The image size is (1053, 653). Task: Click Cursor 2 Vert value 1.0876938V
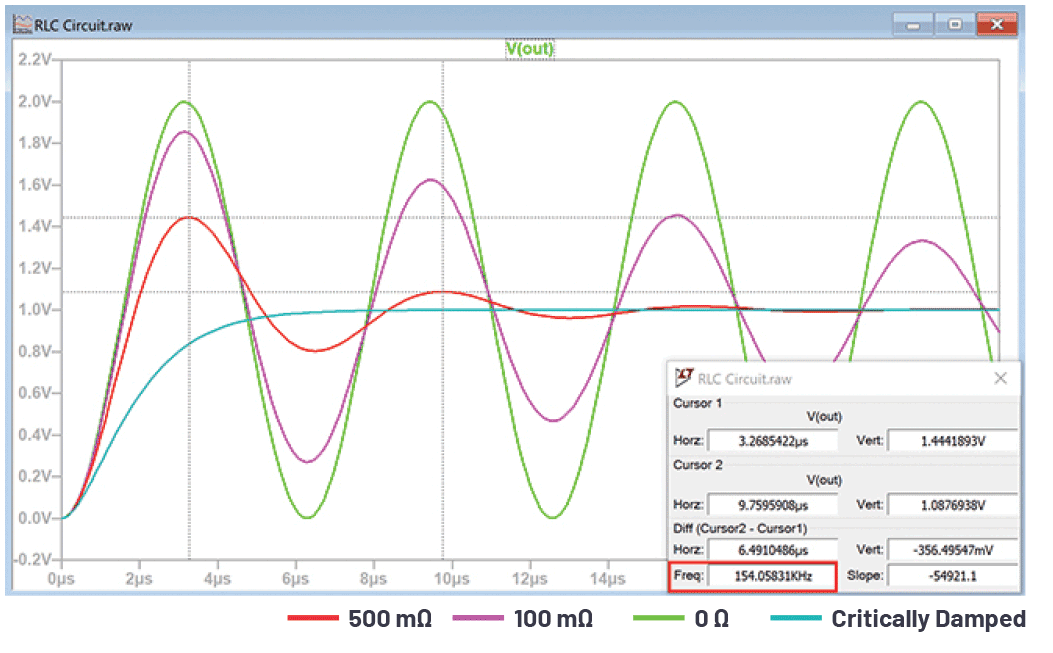(x=953, y=505)
